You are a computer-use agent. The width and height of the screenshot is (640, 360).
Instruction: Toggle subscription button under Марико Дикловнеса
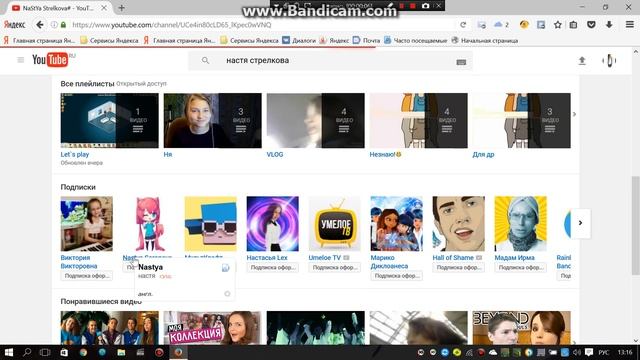[397, 276]
